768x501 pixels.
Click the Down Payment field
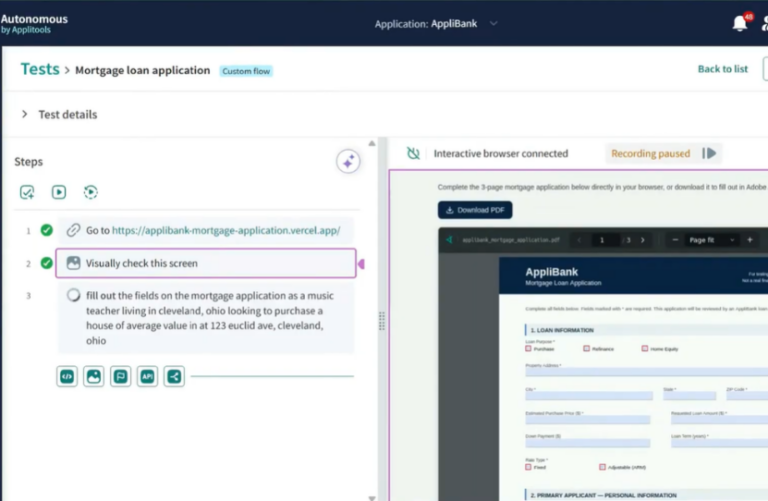pyautogui.click(x=588, y=443)
